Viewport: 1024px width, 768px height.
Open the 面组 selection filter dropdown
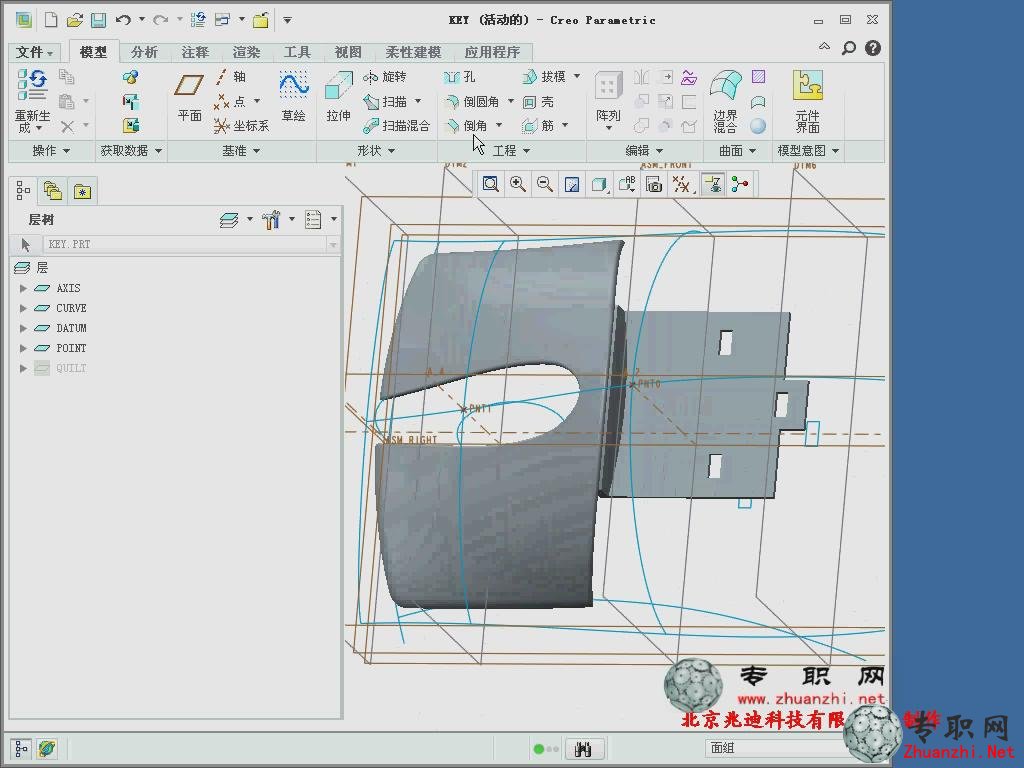[774, 748]
